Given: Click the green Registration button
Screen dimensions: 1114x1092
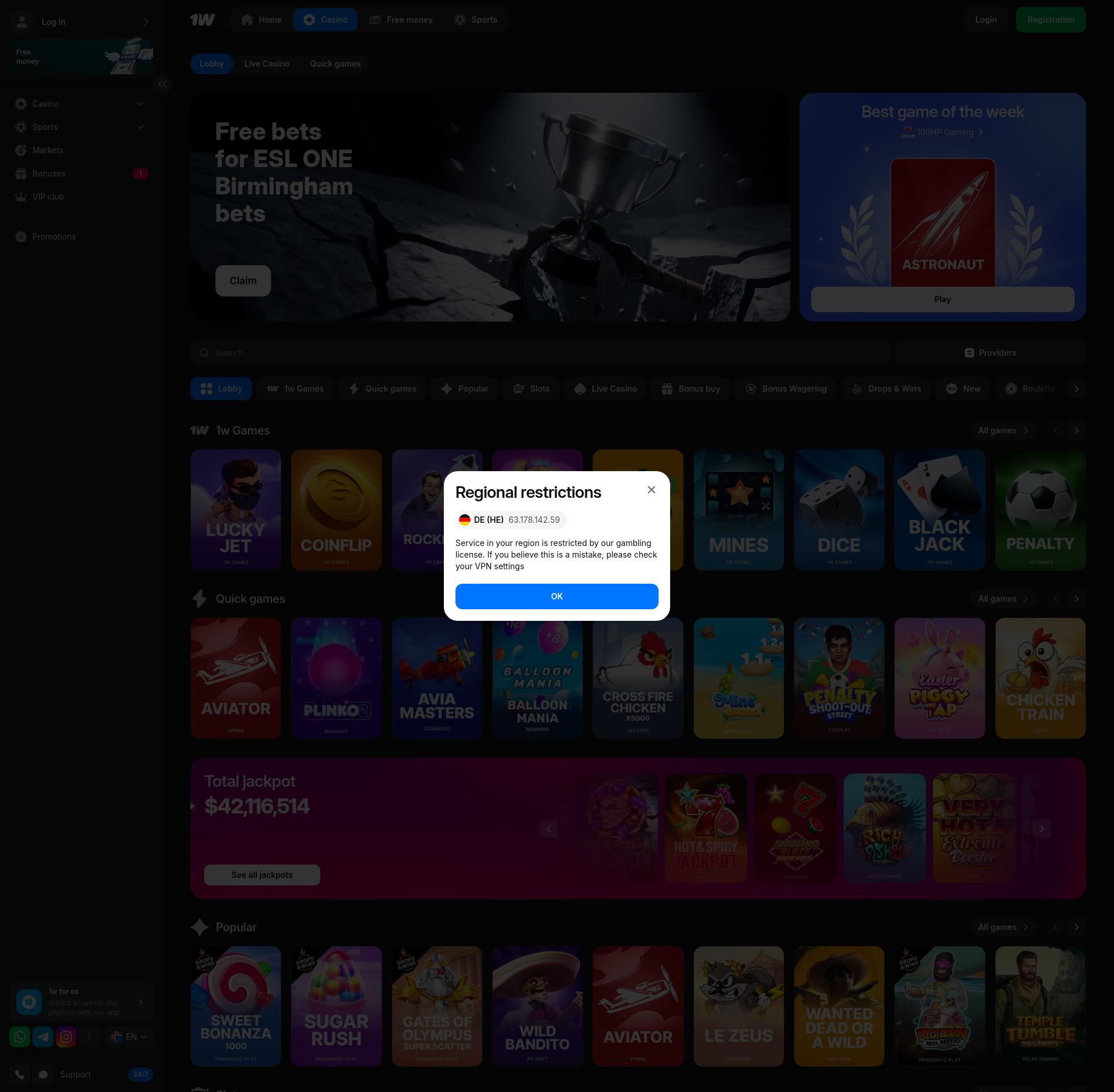Looking at the screenshot, I should 1050,20.
